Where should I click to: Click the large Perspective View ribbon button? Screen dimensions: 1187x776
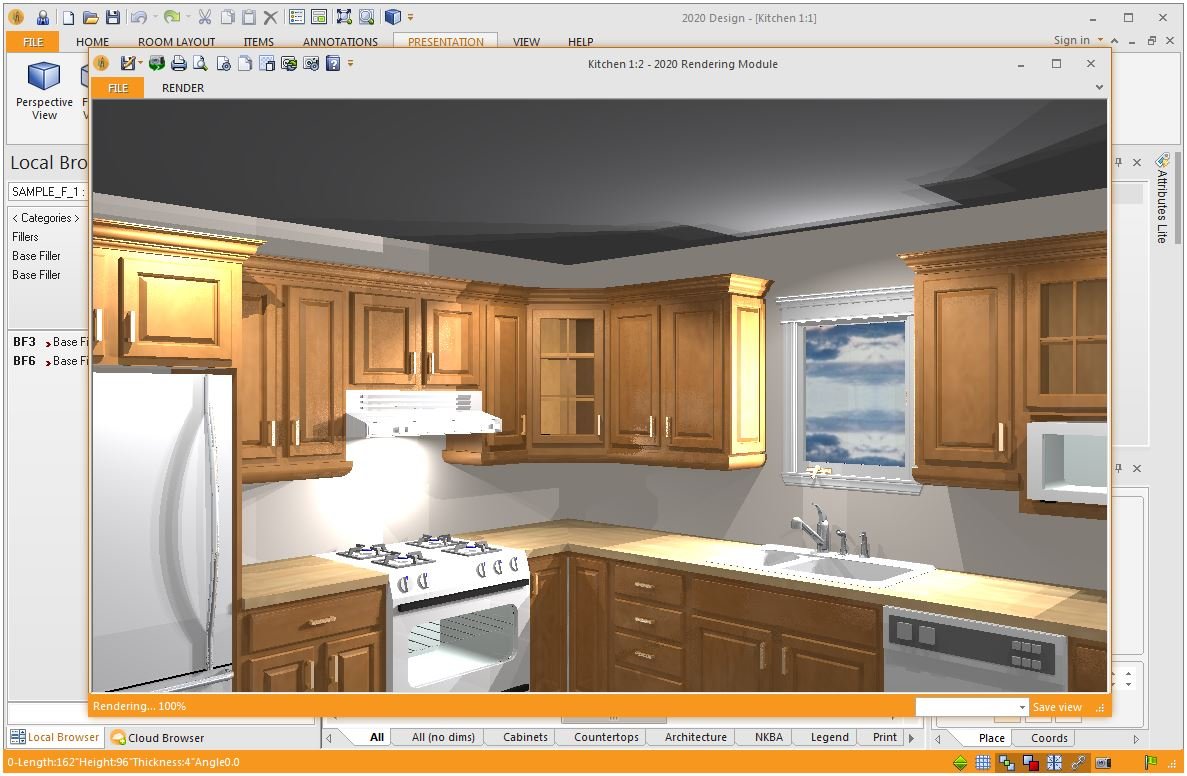click(x=44, y=91)
